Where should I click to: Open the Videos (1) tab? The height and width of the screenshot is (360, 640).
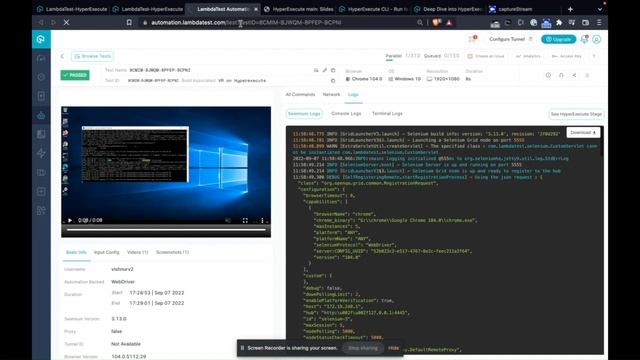(x=138, y=252)
